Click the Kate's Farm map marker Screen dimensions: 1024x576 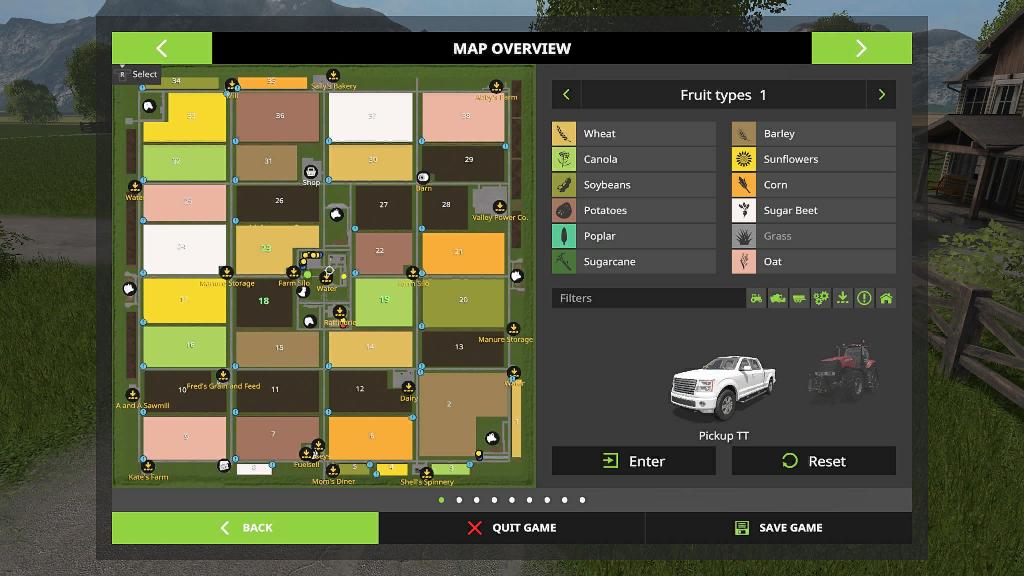148,466
